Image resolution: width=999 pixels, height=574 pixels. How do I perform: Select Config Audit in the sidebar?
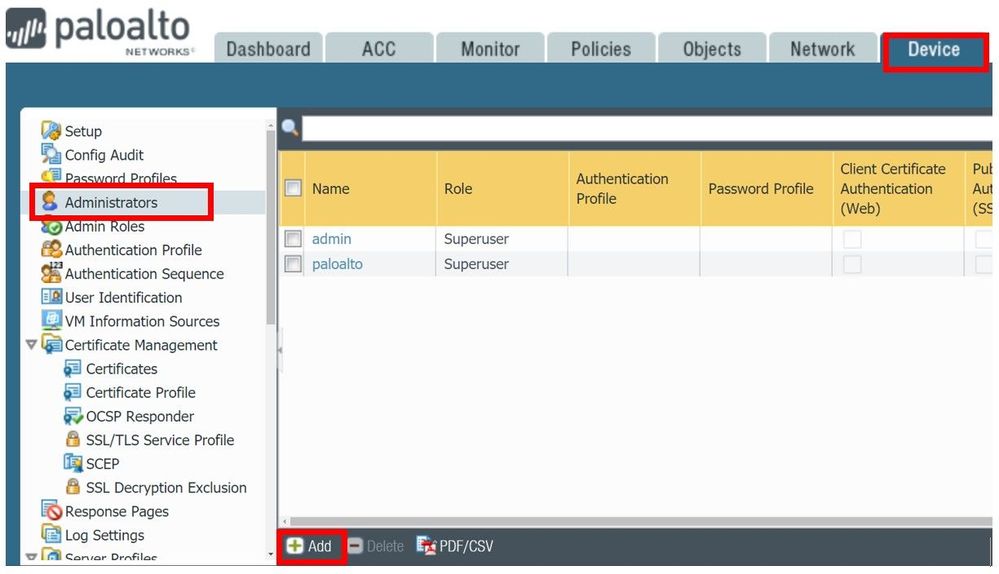104,155
